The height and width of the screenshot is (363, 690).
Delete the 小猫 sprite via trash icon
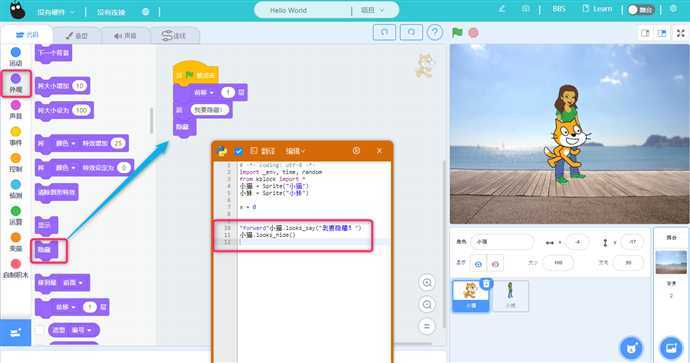coord(486,284)
